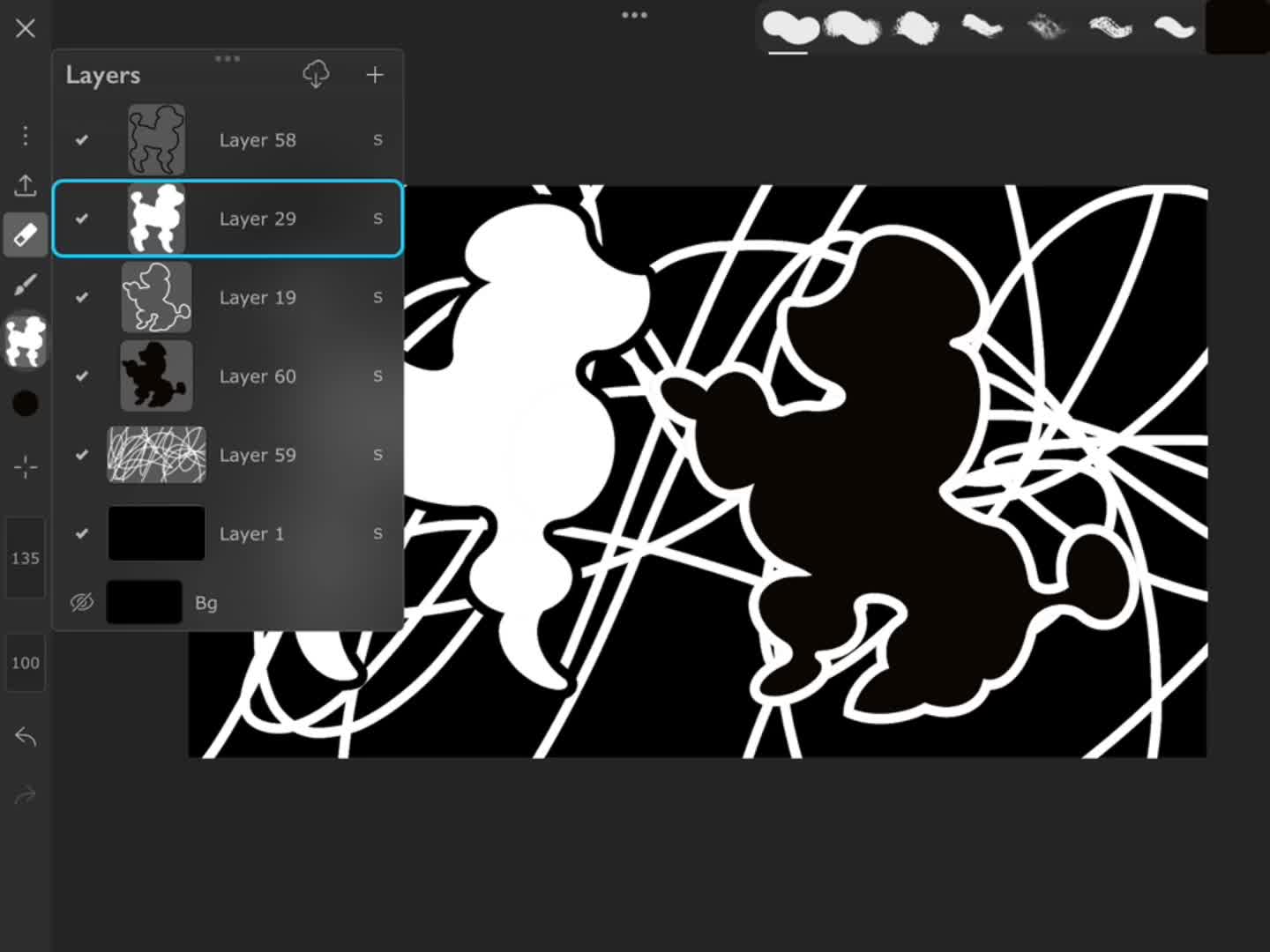Open the top center three-dot menu
This screenshot has width=1270, height=952.
634,15
